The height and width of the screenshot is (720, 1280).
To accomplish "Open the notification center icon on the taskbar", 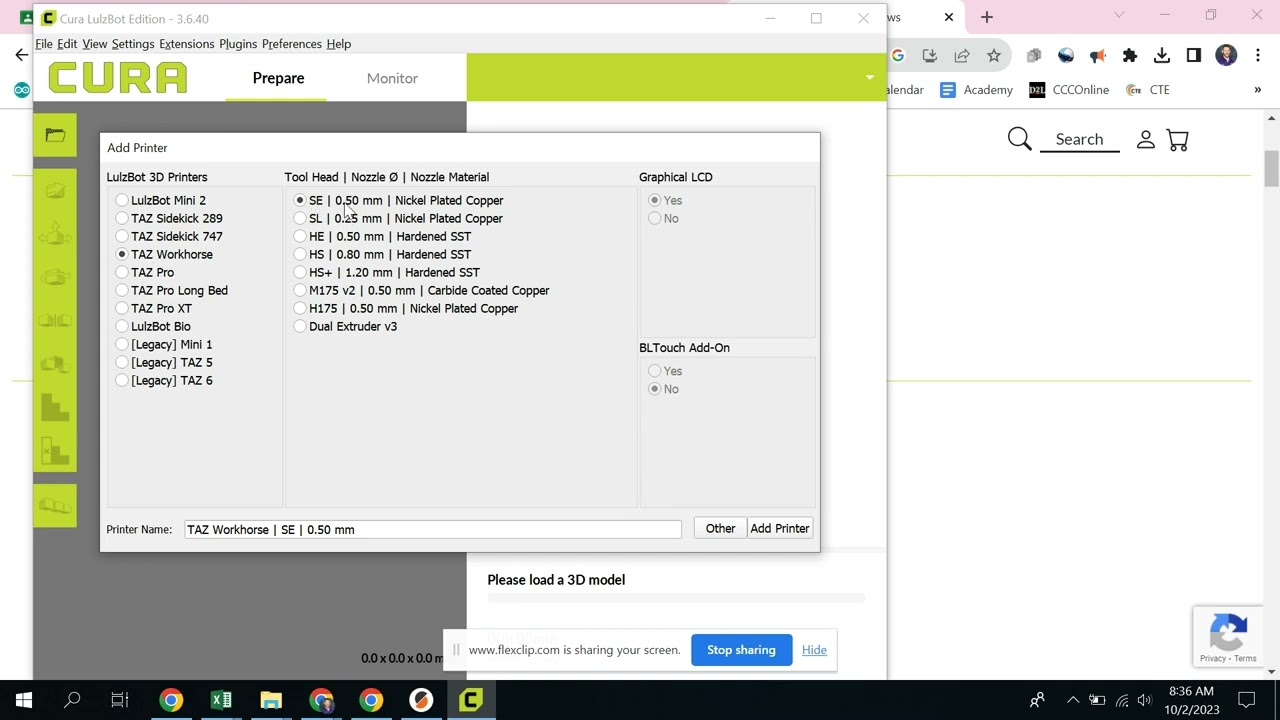I will [1247, 700].
